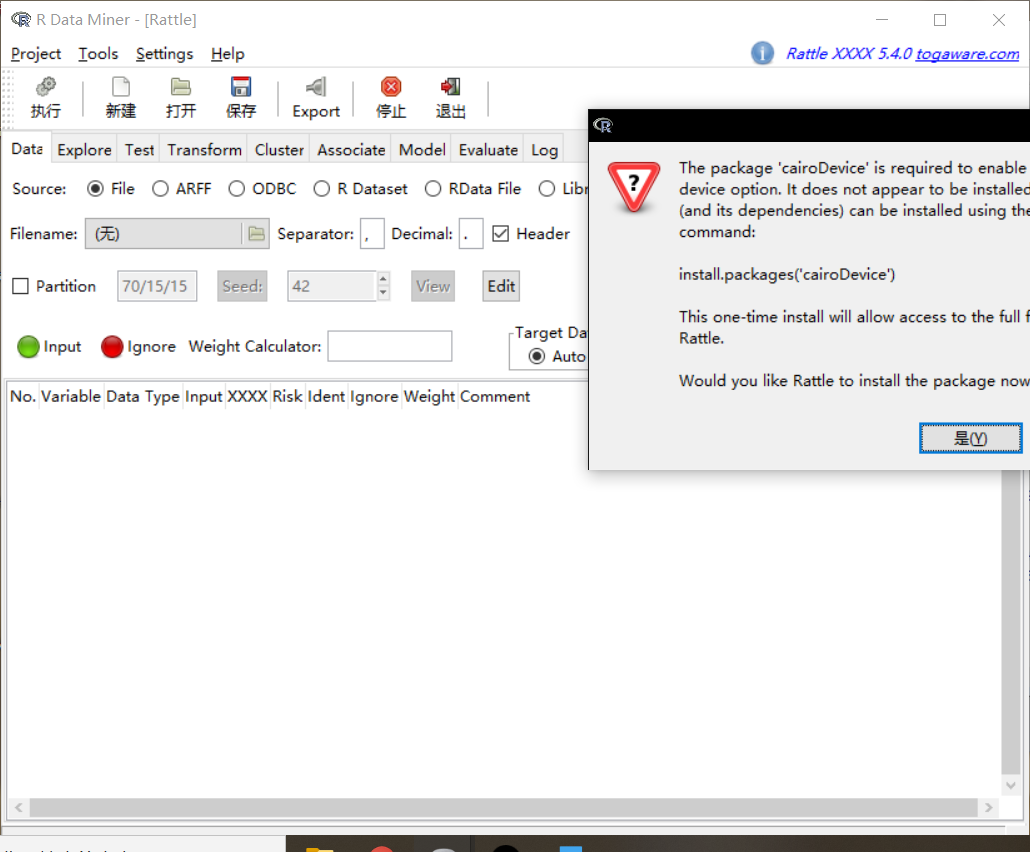The image size is (1030, 852).
Task: Switch to the Explore tab
Action: (84, 150)
